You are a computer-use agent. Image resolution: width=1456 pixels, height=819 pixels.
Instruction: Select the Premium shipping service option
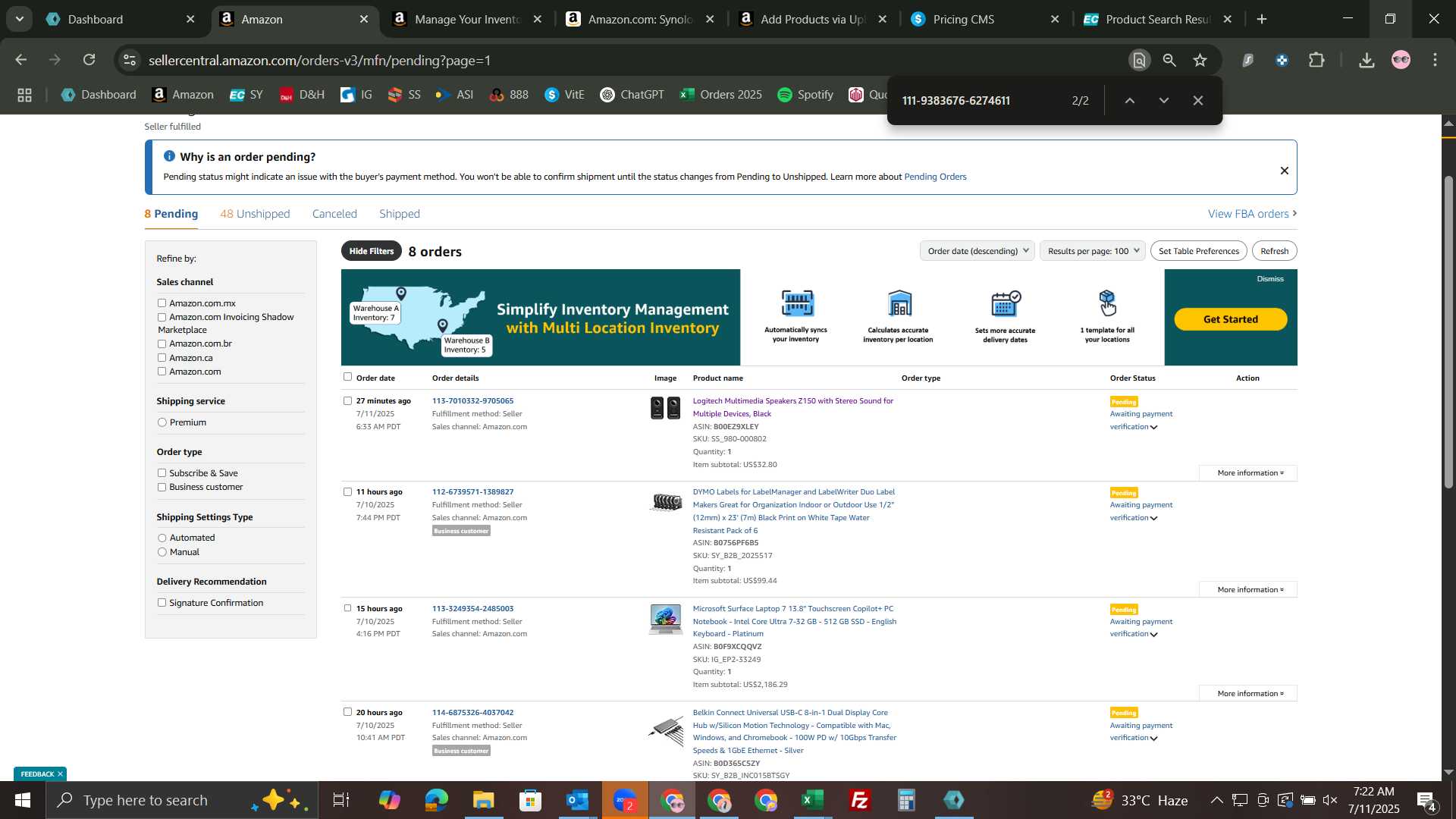[162, 422]
